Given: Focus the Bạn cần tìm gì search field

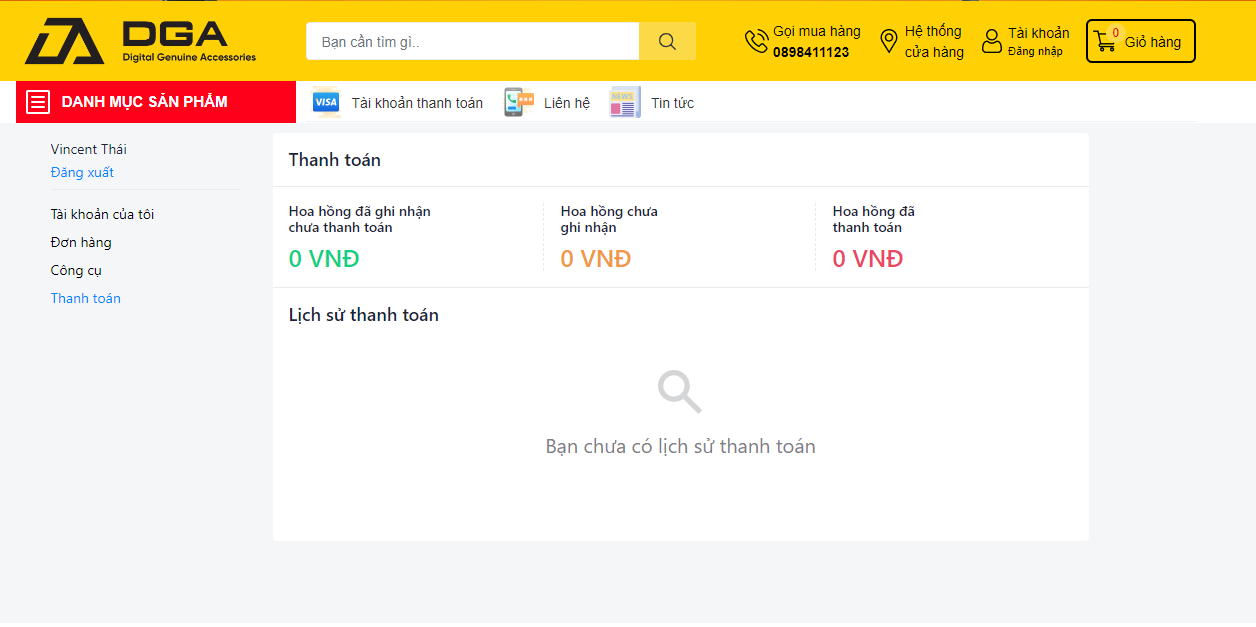Looking at the screenshot, I should pyautogui.click(x=472, y=42).
